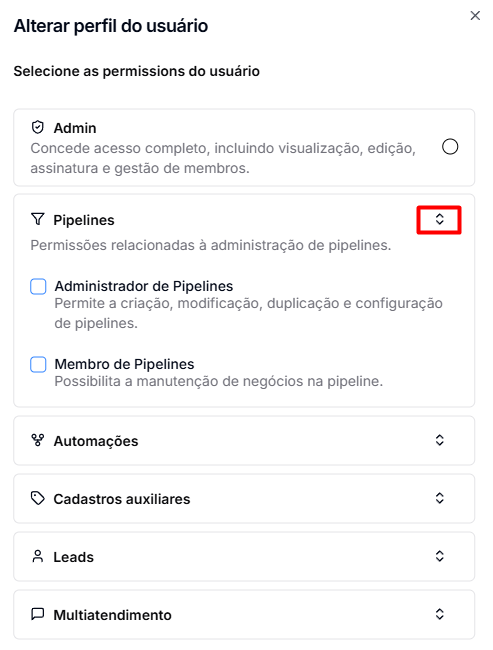493x650 pixels.
Task: Open the Multiatendimento permissions row
Action: 244,614
